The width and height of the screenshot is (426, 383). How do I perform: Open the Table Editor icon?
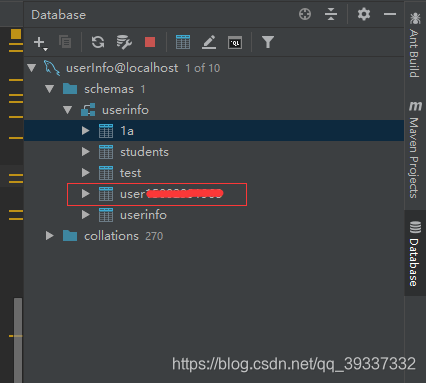click(183, 42)
